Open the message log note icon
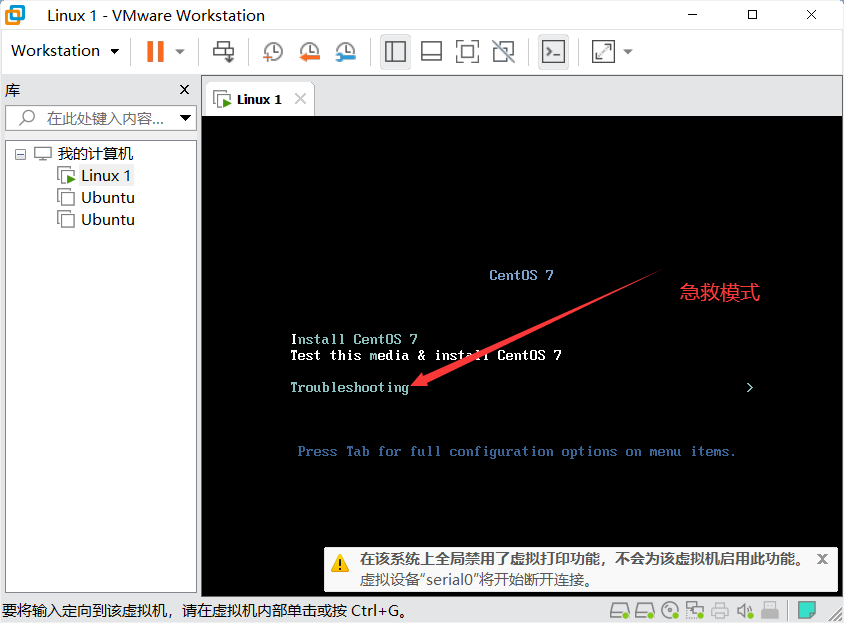 pyautogui.click(x=806, y=611)
